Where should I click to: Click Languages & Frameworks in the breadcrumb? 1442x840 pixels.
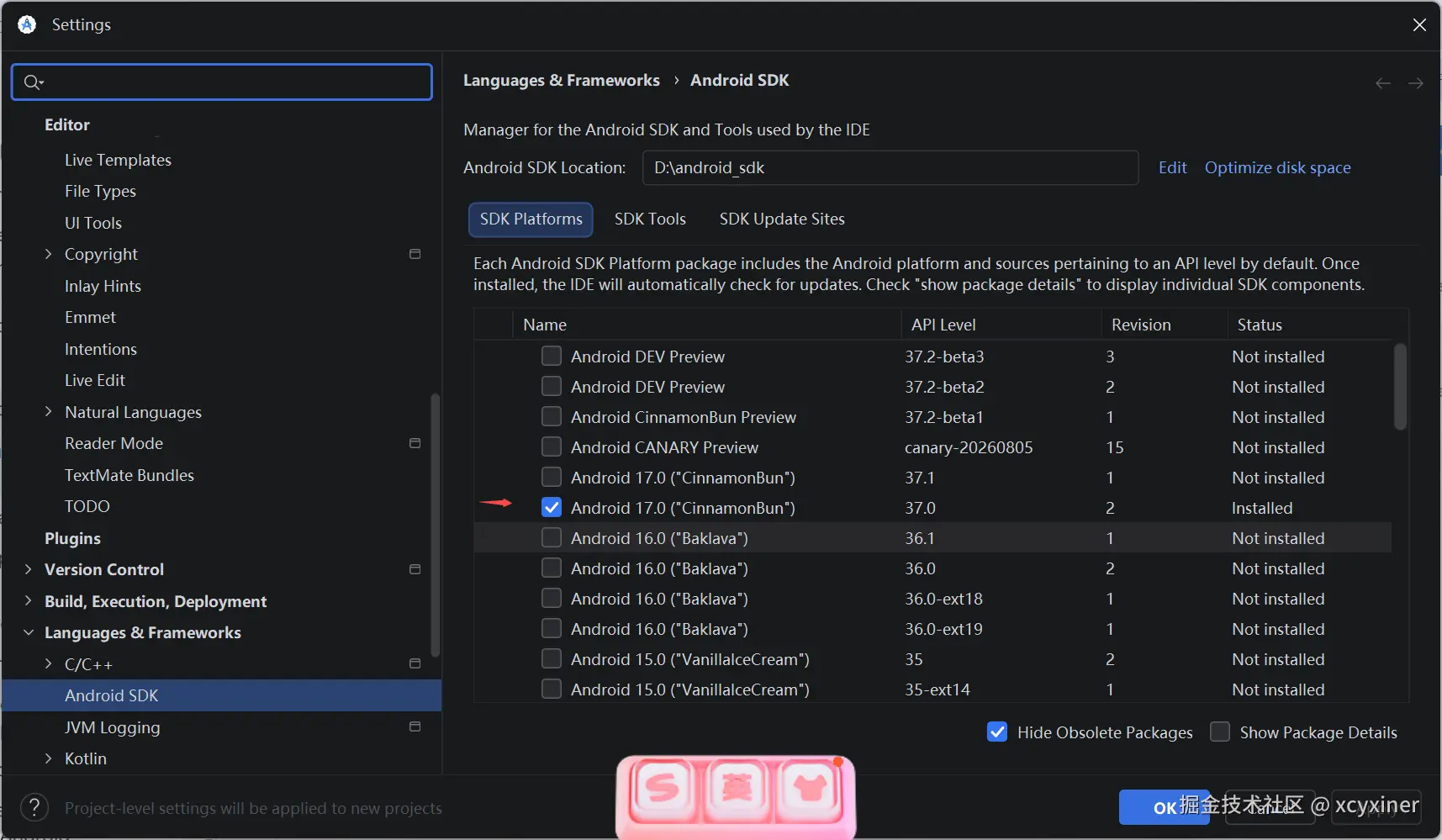561,81
